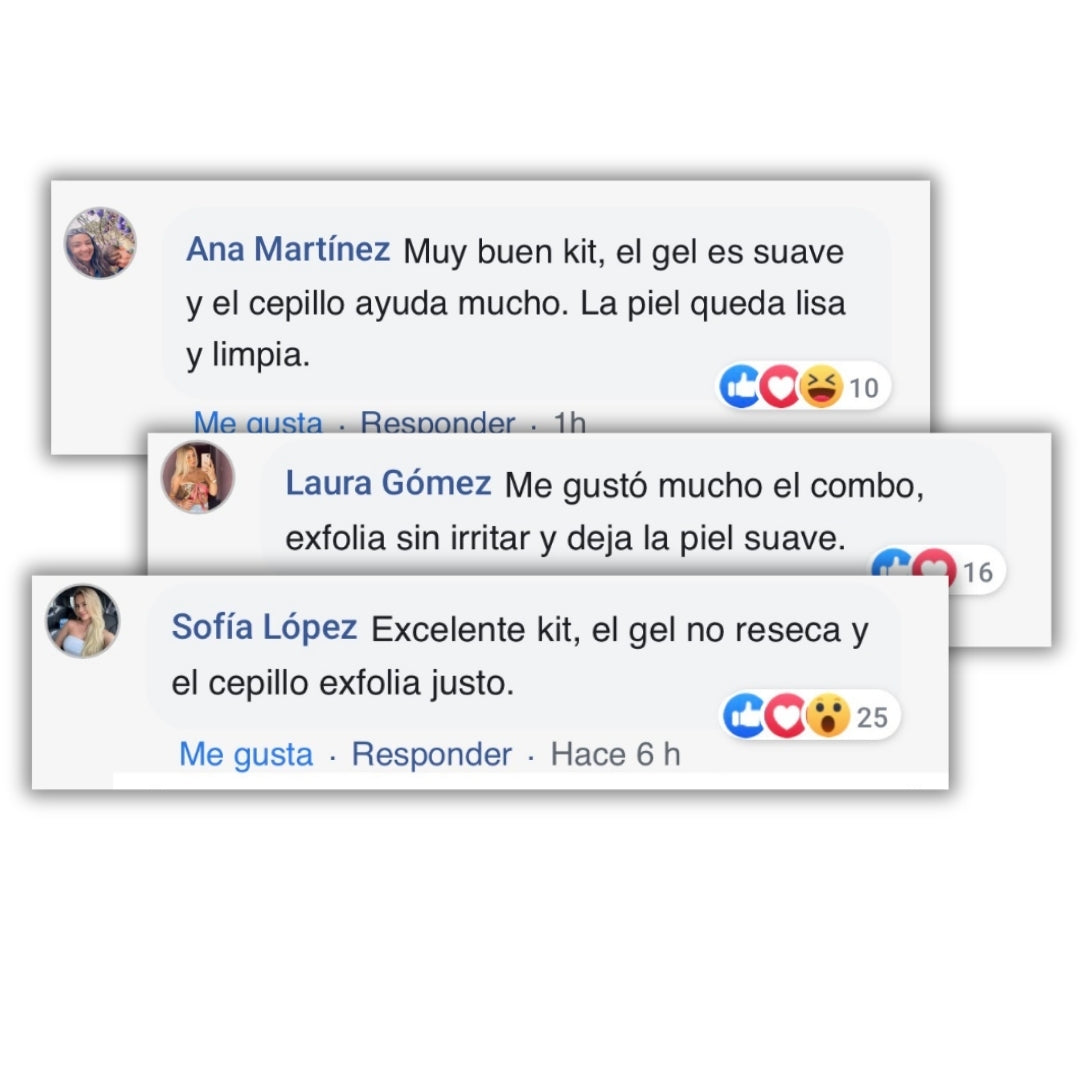1080x1080 pixels.
Task: Open Ana Martínez's profile picture
Action: [x=101, y=243]
